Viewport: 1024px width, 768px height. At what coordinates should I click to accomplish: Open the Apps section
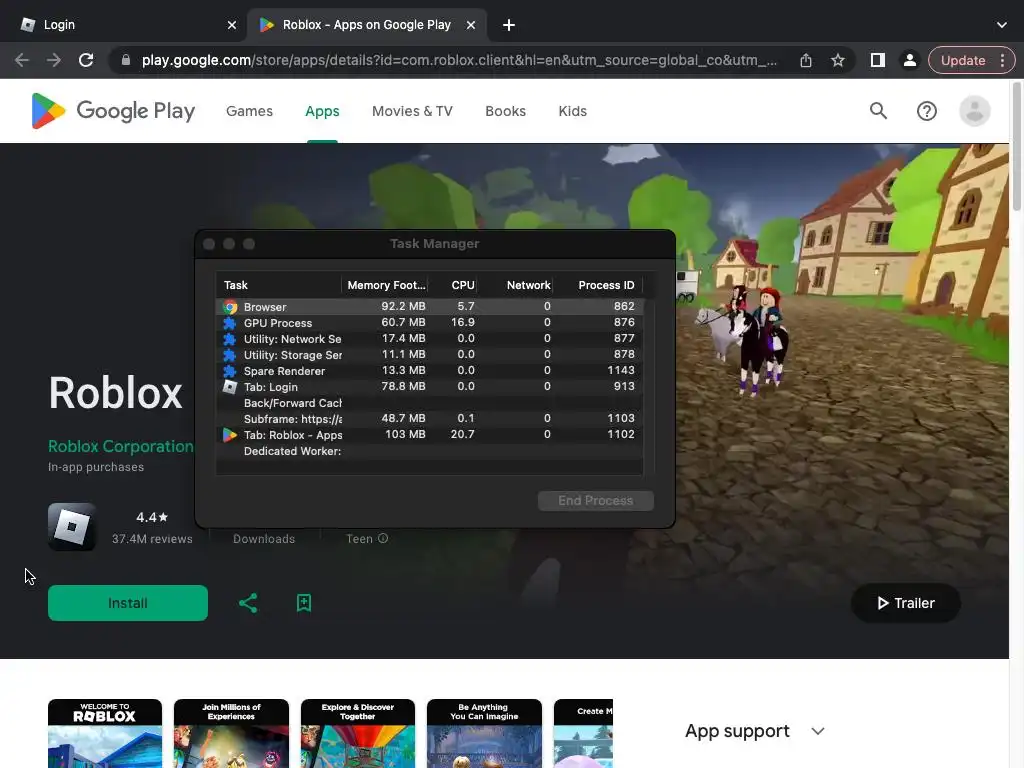pyautogui.click(x=322, y=111)
